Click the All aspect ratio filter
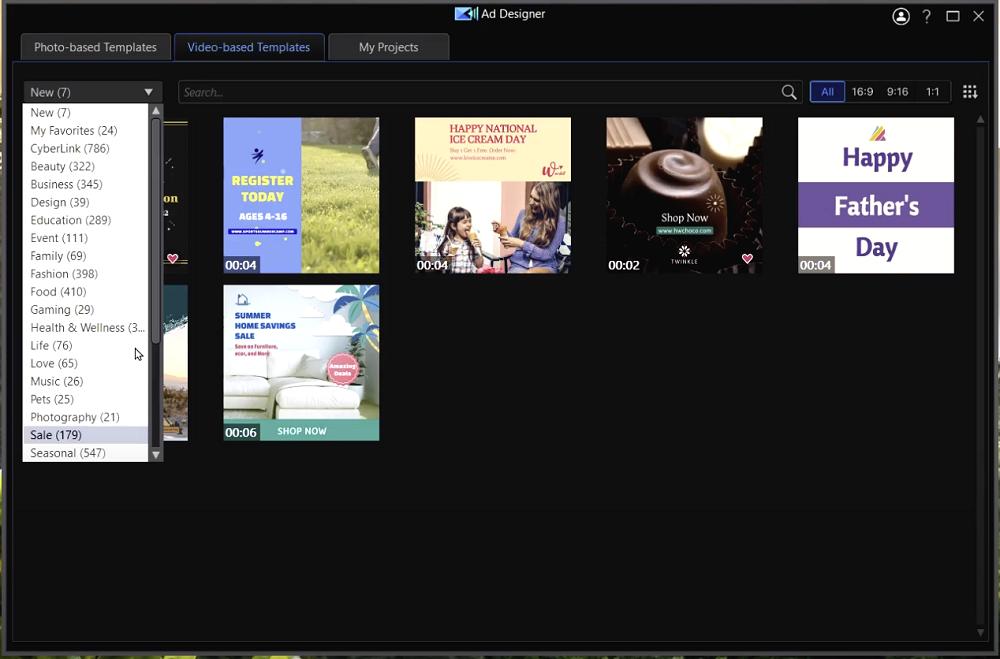The width and height of the screenshot is (1000, 659). (x=827, y=91)
